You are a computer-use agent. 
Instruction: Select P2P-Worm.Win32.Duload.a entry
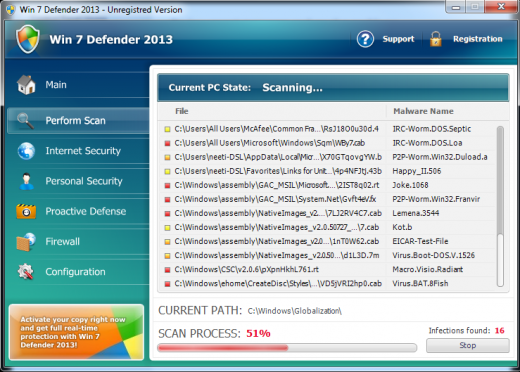328,157
